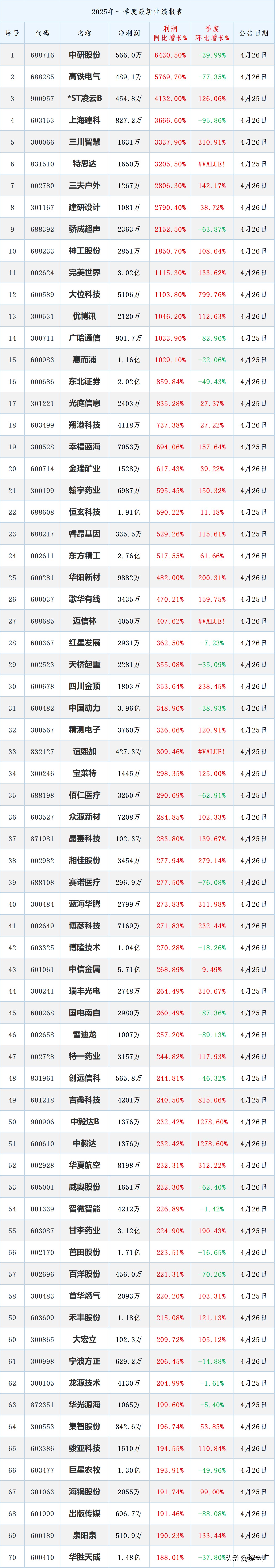Click the #VALUE! cell in 特思达 row
This screenshot has height=1568, width=275.
(212, 164)
